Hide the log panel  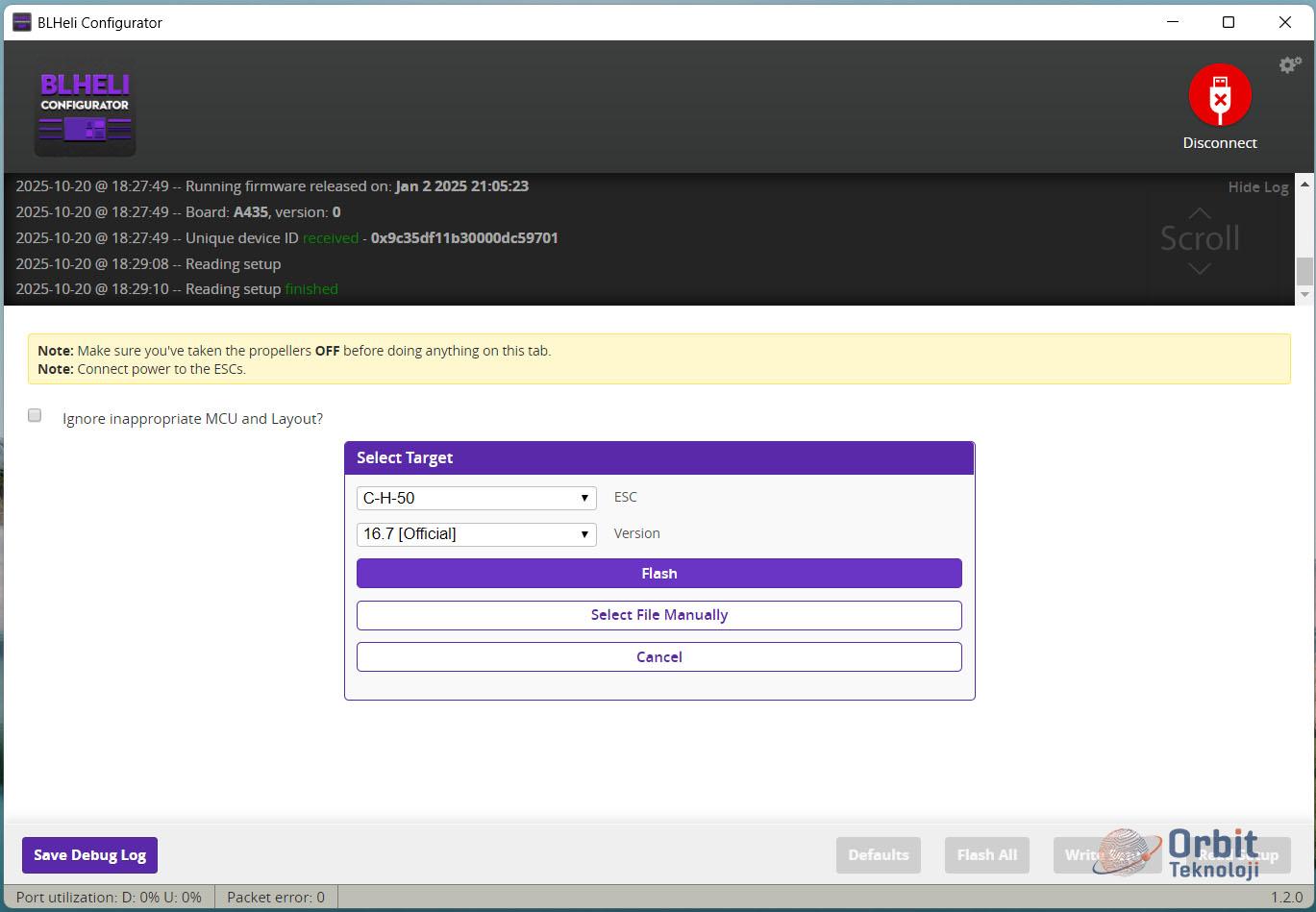1257,187
